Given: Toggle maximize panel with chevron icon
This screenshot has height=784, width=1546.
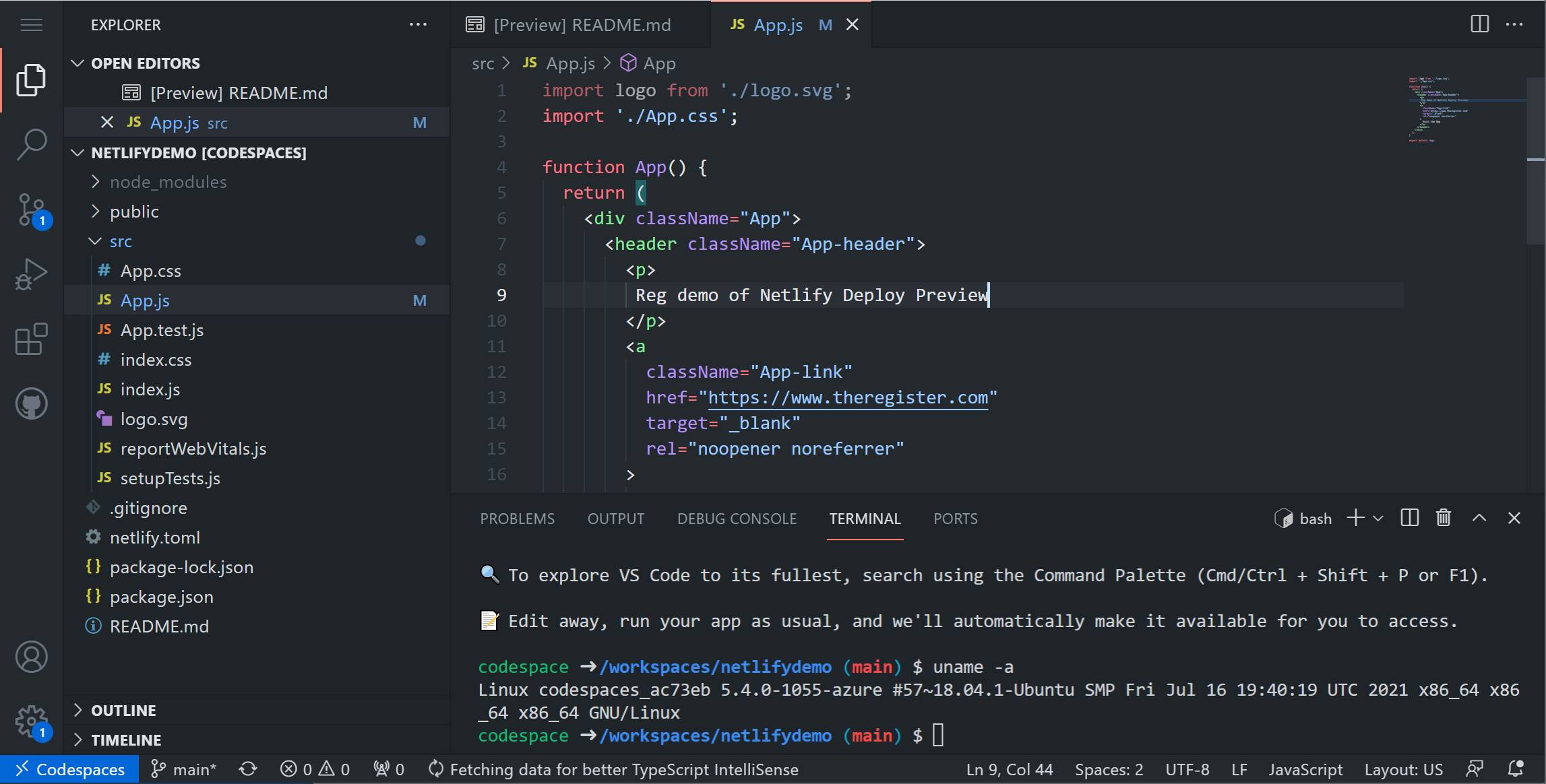Looking at the screenshot, I should point(1479,518).
